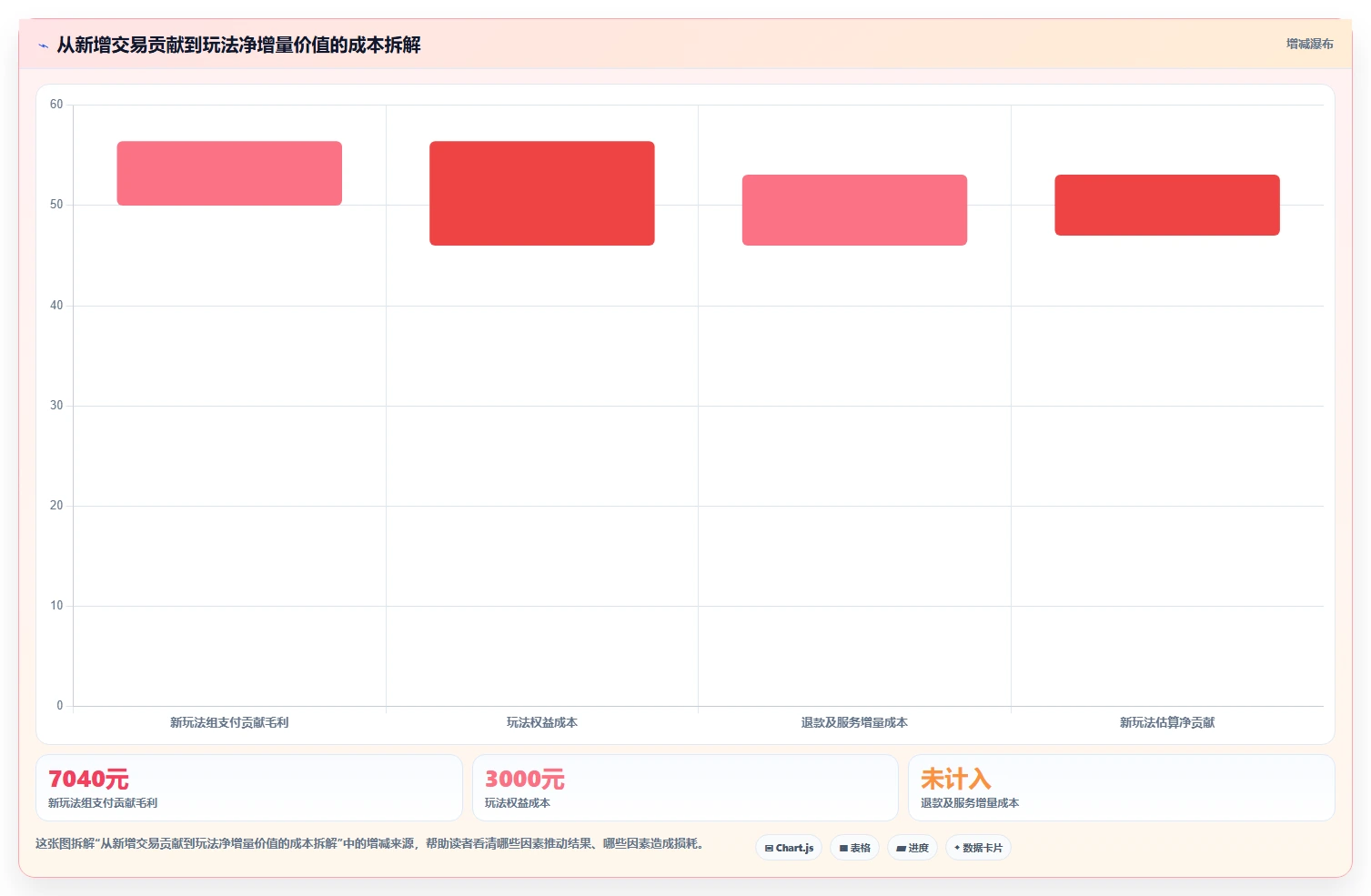Click the 退款及服务增量成本 pink bar
The width and height of the screenshot is (1371, 896).
[854, 210]
